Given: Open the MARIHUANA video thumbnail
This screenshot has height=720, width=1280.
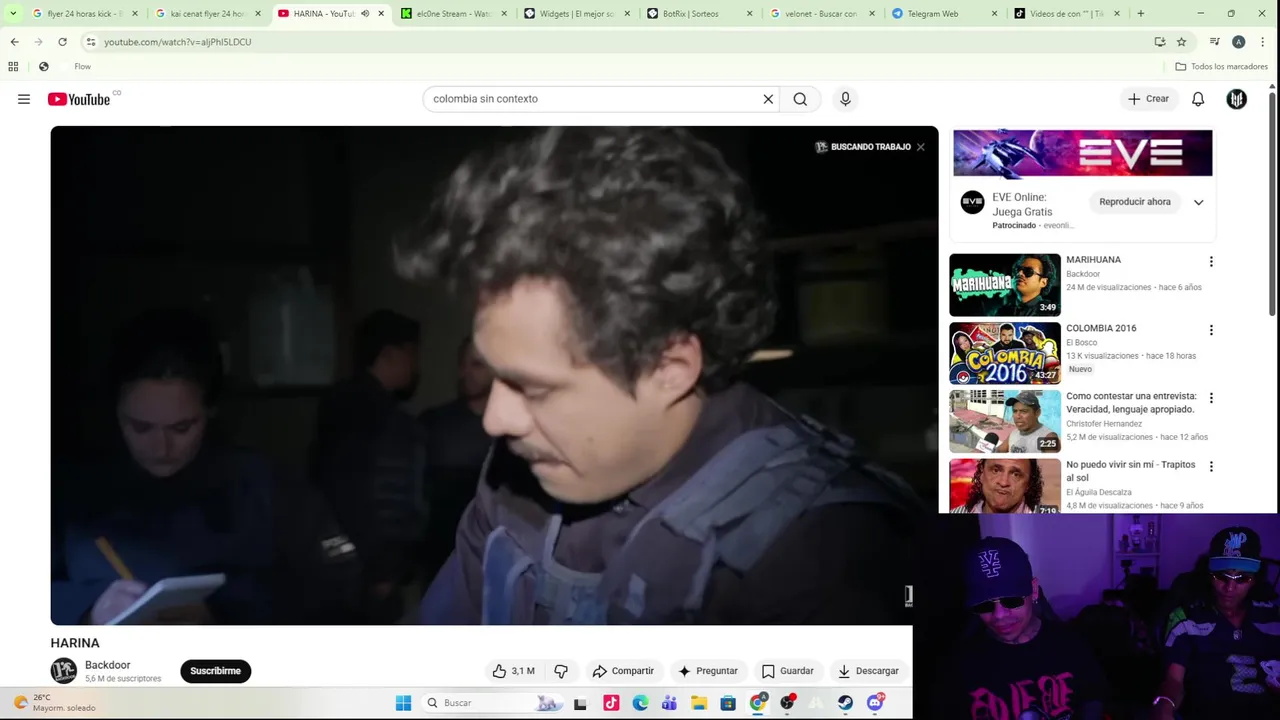Looking at the screenshot, I should pos(1005,285).
